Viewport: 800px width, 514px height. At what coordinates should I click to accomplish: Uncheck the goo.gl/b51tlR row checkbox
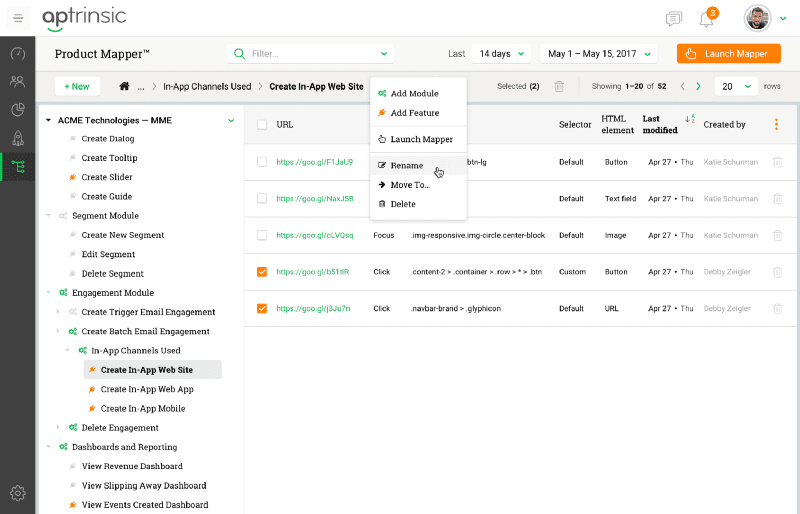coord(262,271)
